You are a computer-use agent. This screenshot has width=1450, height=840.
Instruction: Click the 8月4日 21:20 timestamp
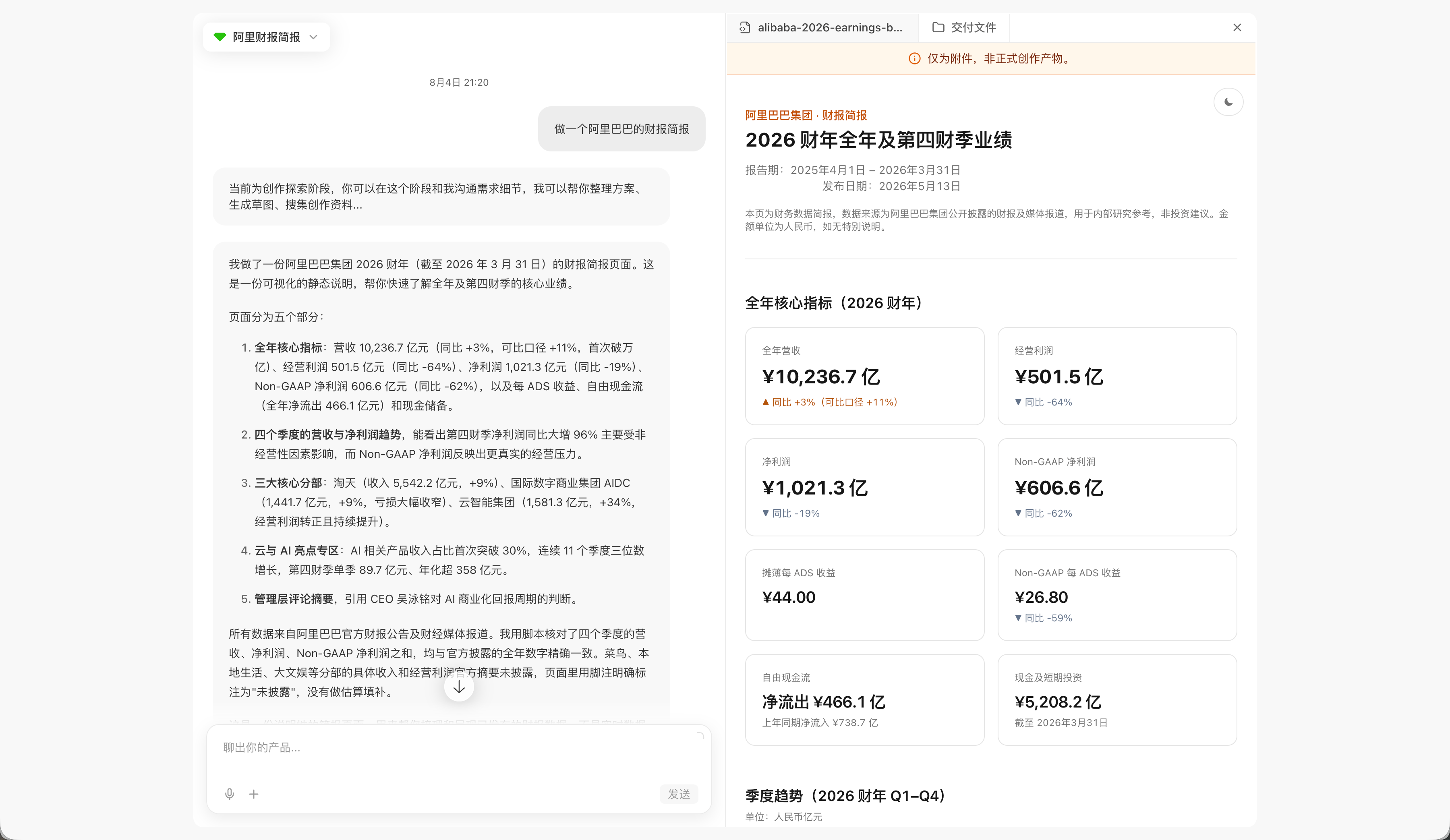[x=459, y=82]
